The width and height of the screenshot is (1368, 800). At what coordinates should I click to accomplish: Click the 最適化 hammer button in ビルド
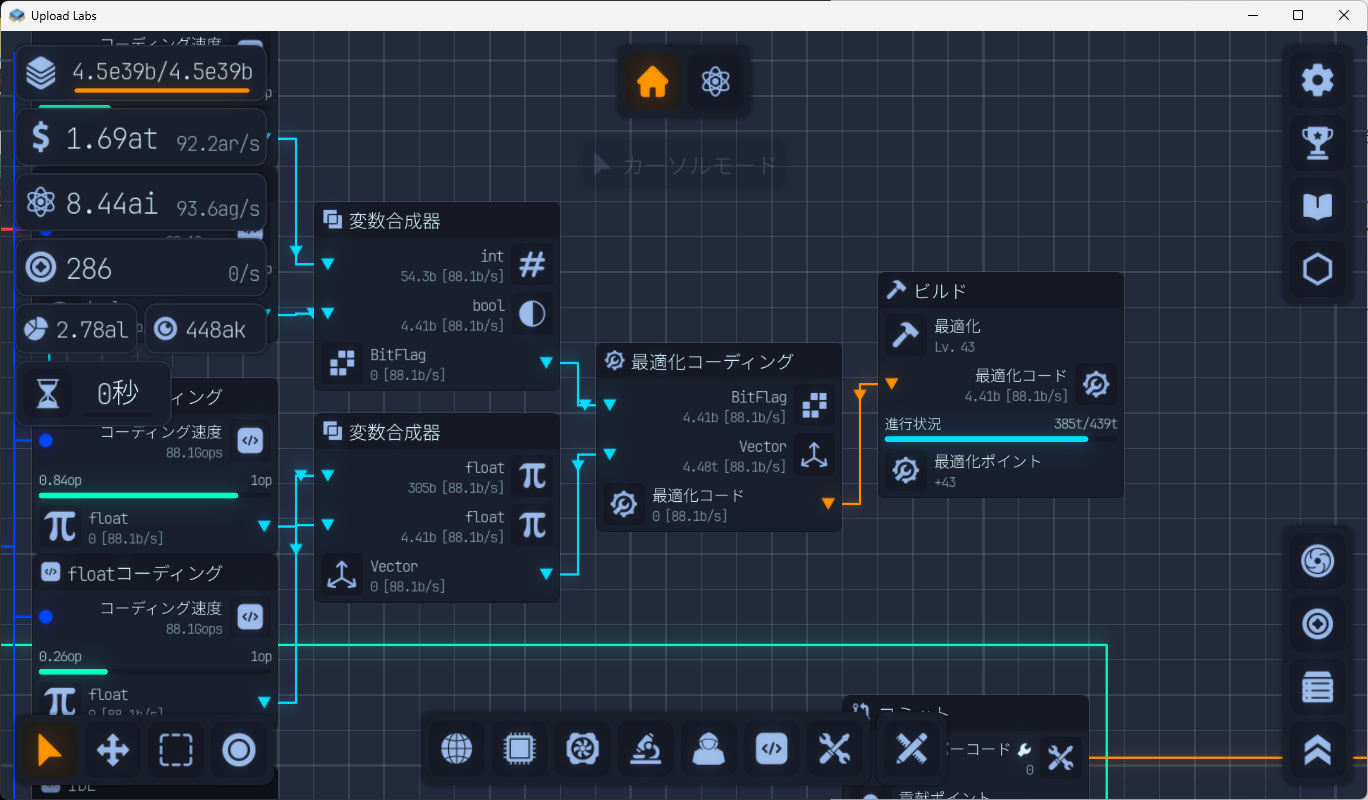click(x=905, y=335)
